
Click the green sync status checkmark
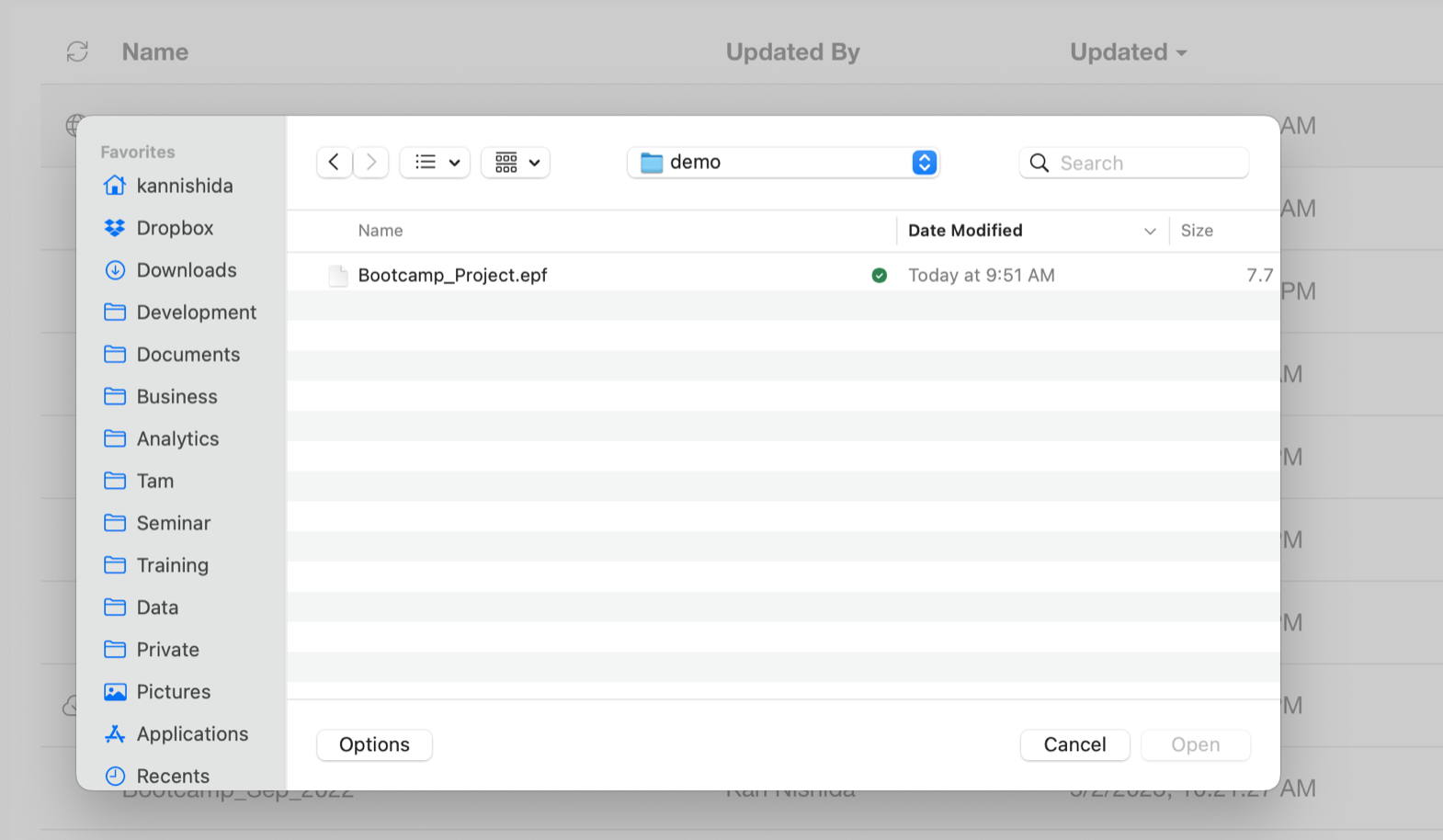pos(880,276)
